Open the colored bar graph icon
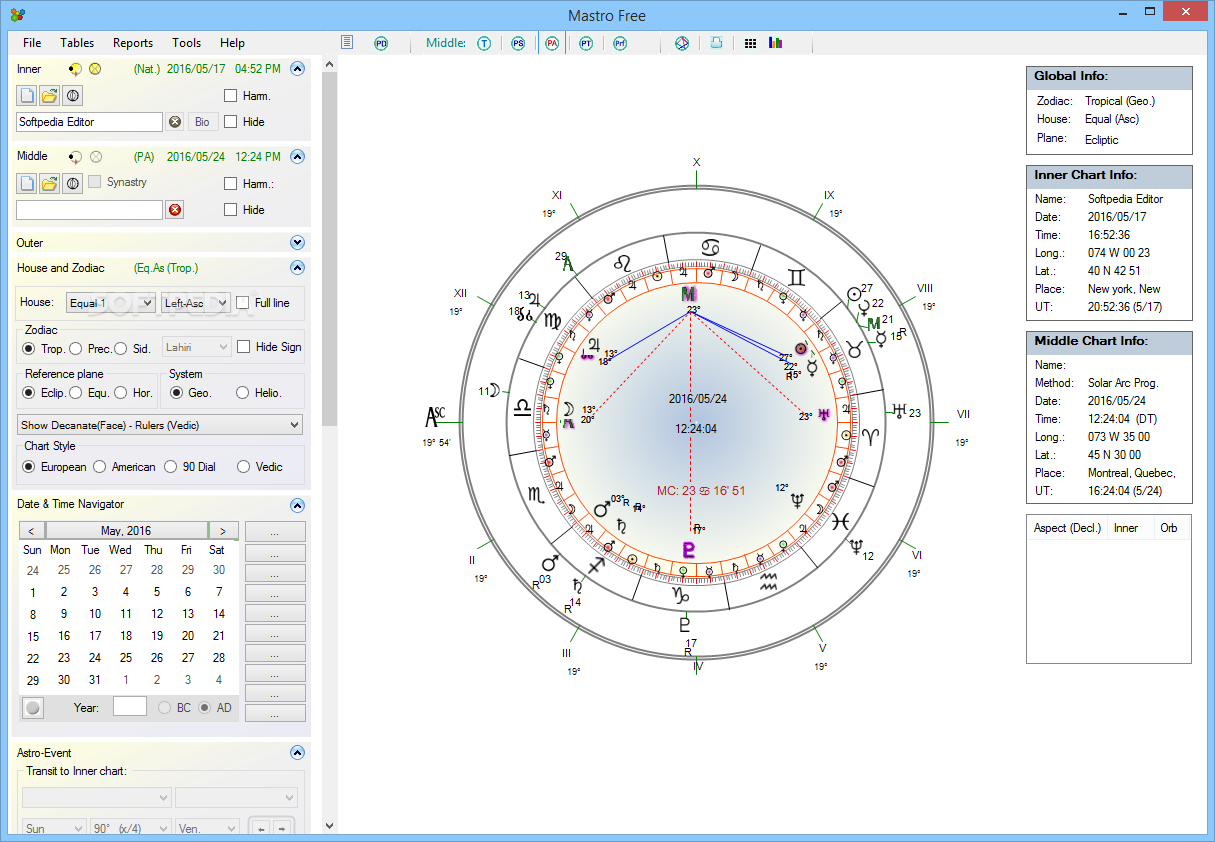Image resolution: width=1215 pixels, height=842 pixels. 775,43
